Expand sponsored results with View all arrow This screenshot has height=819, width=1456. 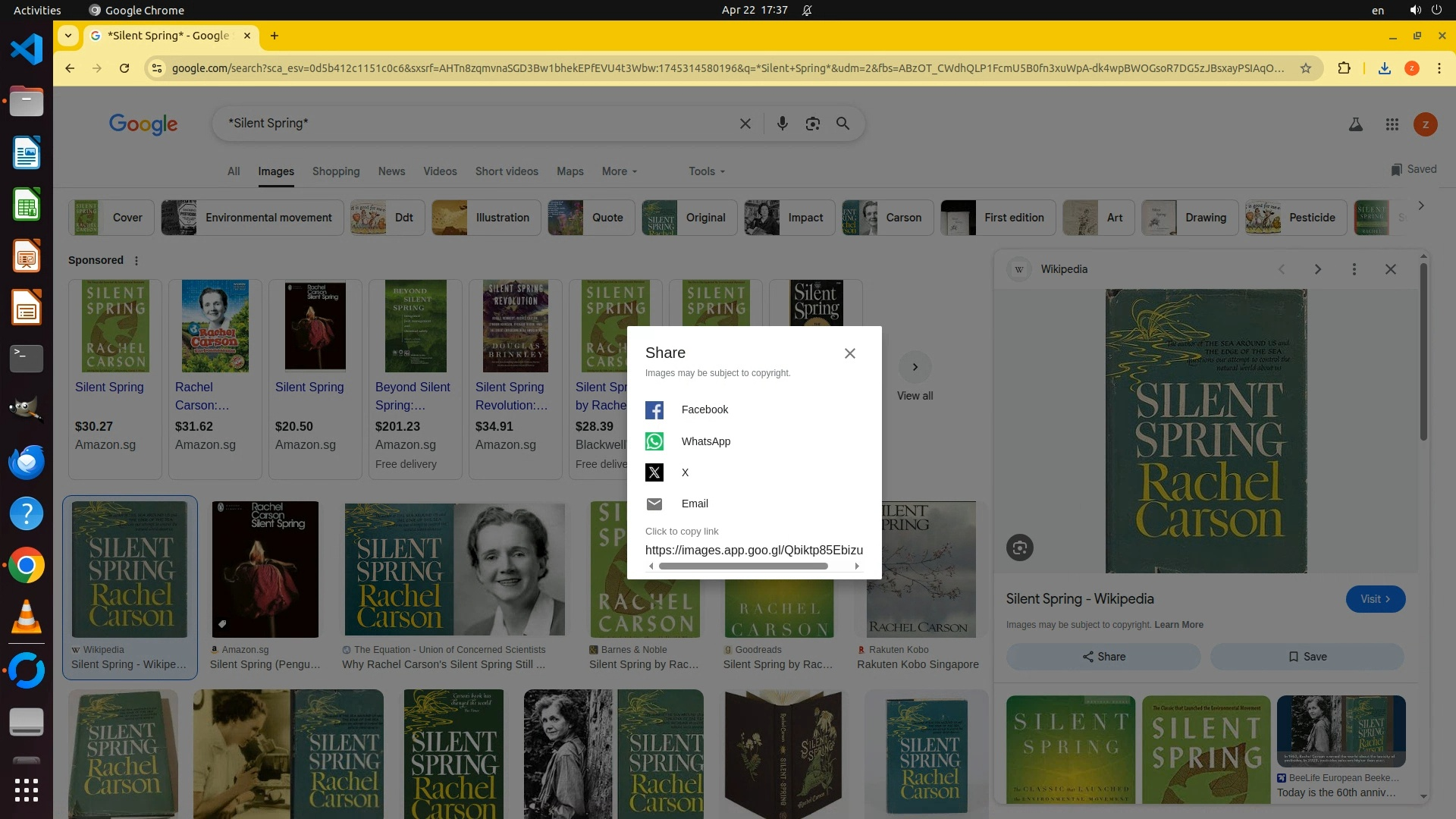(915, 368)
